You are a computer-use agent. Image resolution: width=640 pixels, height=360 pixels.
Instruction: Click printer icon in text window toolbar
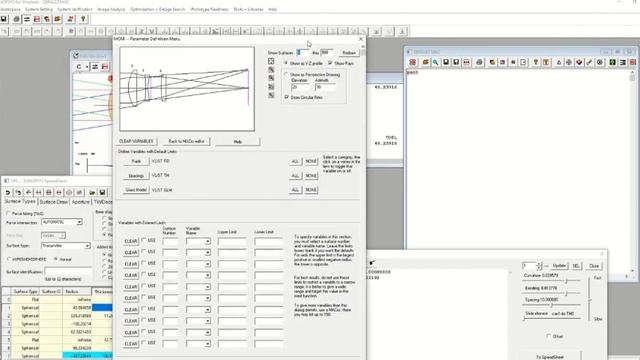(x=479, y=62)
